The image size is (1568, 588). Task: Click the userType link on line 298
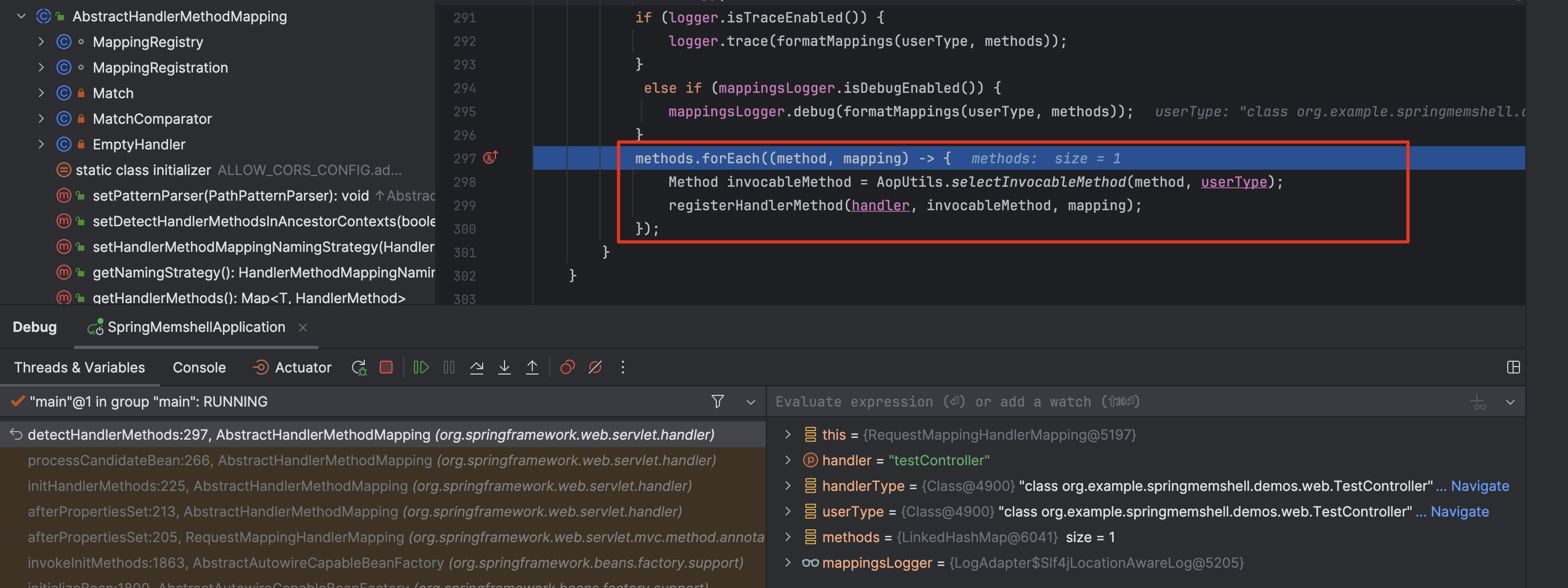click(x=1233, y=182)
